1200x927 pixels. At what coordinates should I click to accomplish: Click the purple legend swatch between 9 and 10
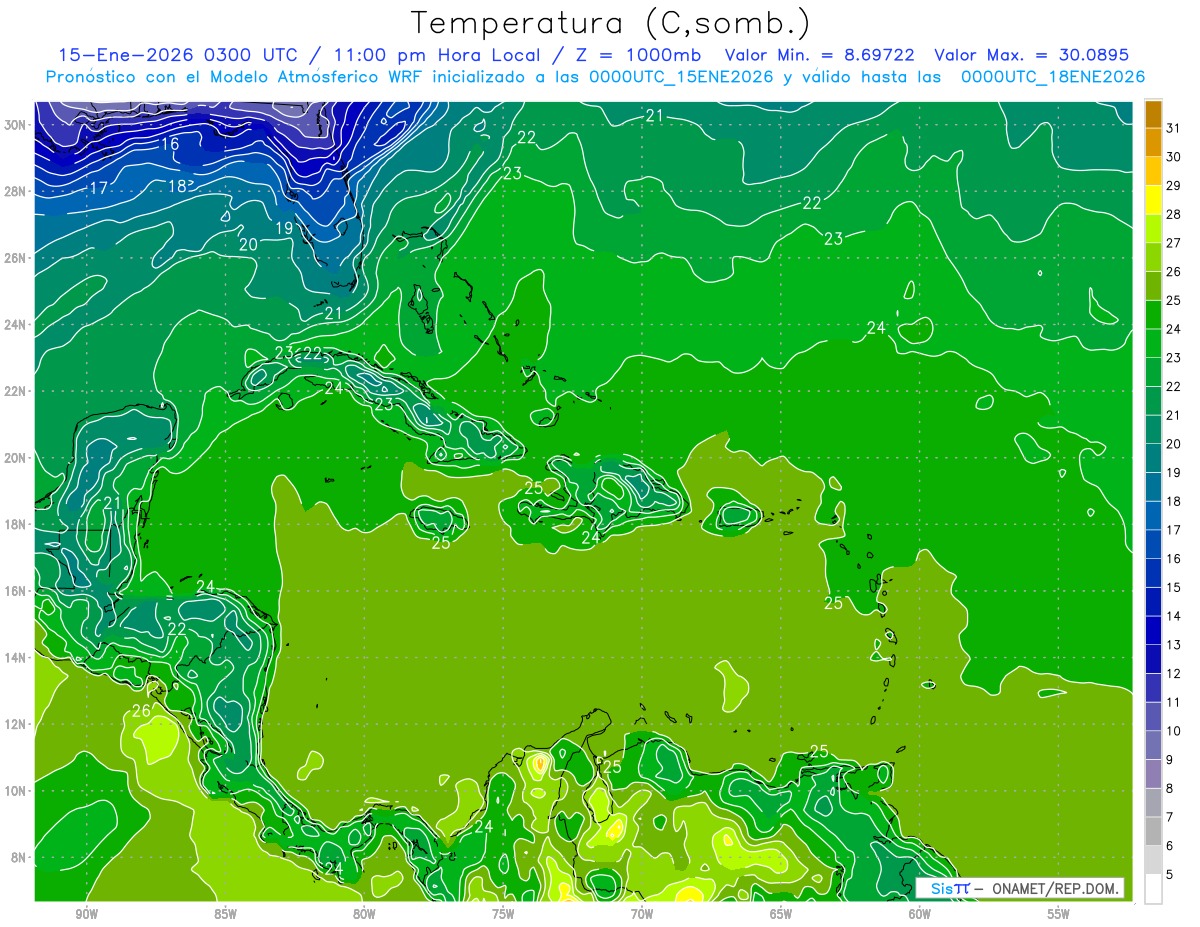(1153, 745)
